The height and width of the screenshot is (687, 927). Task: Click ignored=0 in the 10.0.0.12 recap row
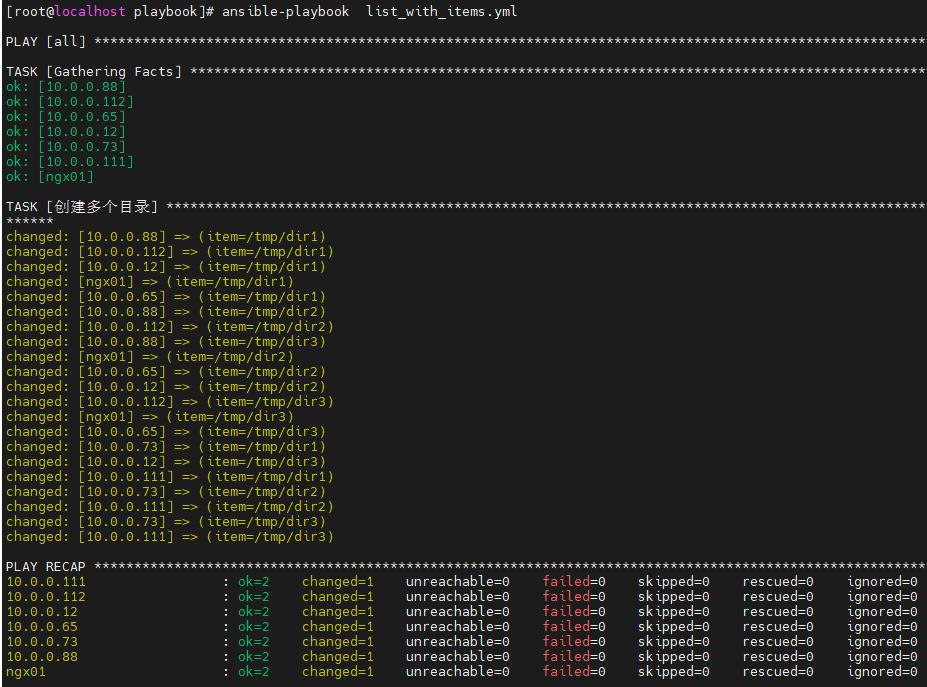pos(882,612)
